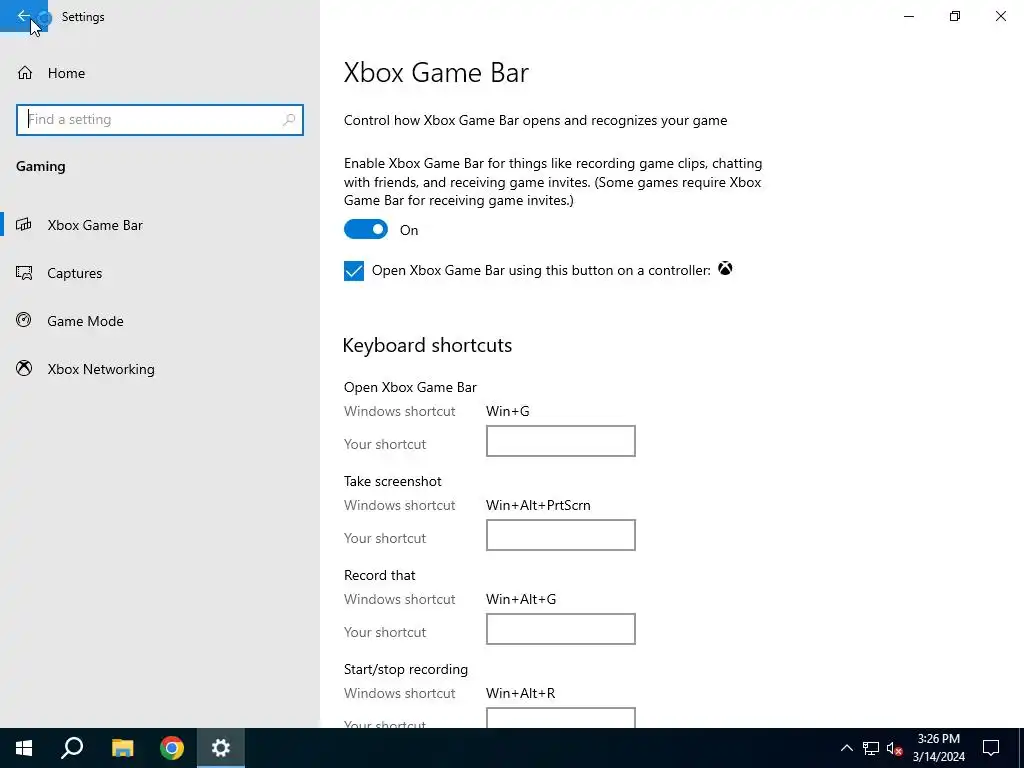
Task: Restore down the Settings window
Action: coord(955,16)
